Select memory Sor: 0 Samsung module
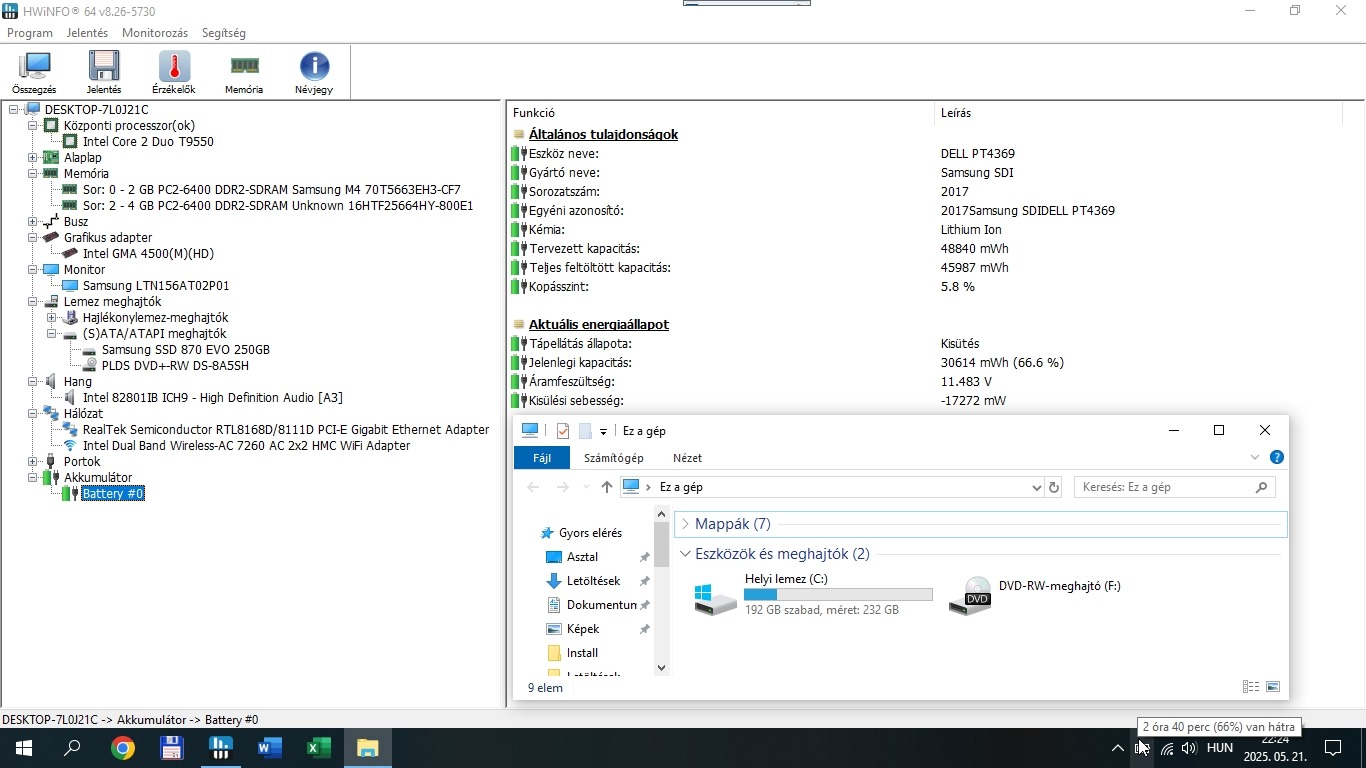Image resolution: width=1366 pixels, height=768 pixels. (271, 190)
